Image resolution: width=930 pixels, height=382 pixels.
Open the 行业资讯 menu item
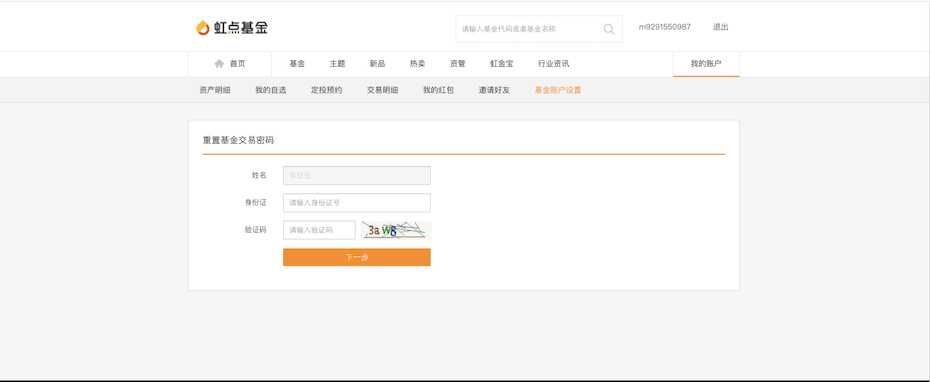(x=553, y=64)
